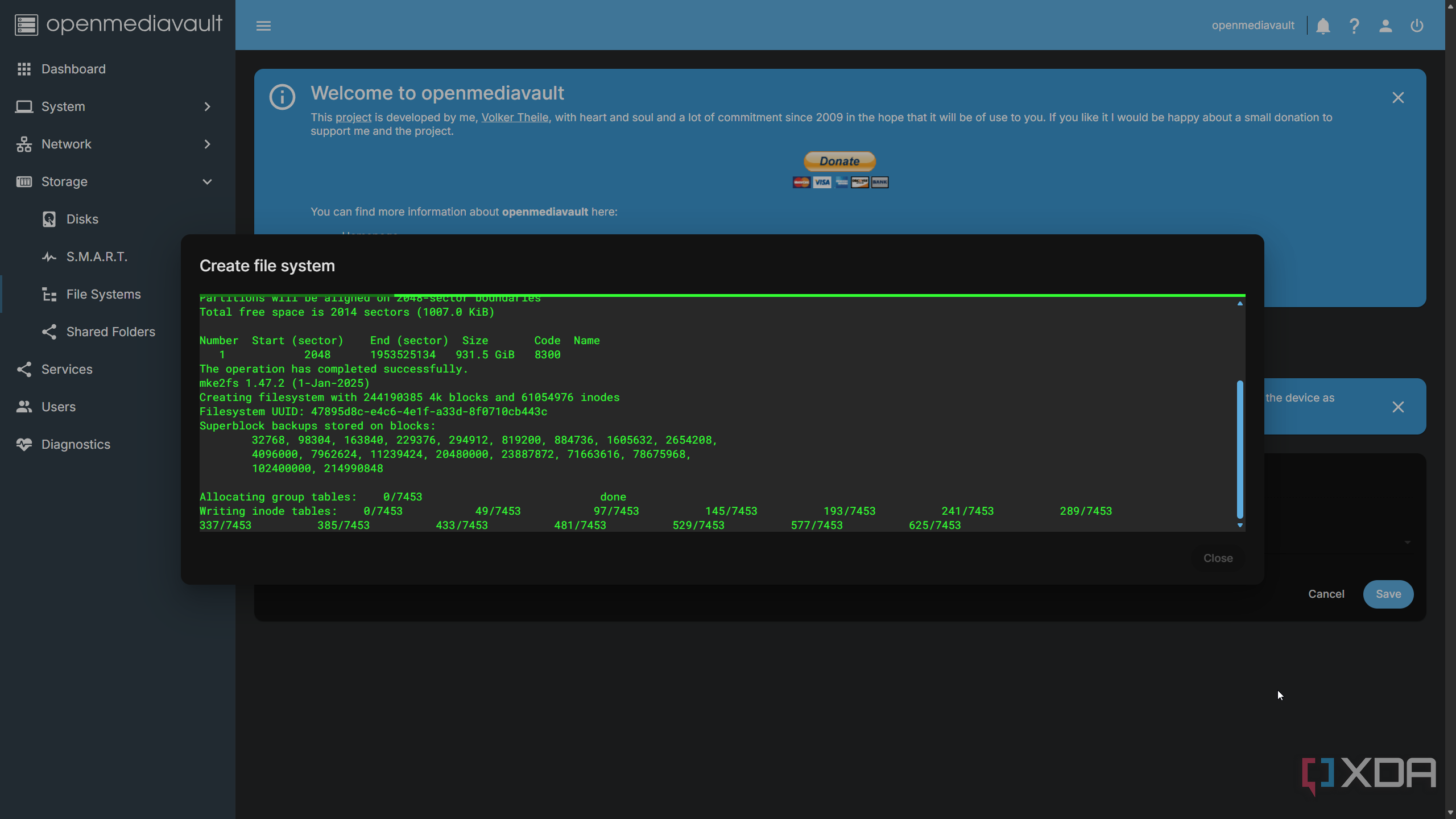The width and height of the screenshot is (1456, 819).
Task: Click the Dashboard grid icon
Action: click(x=24, y=69)
